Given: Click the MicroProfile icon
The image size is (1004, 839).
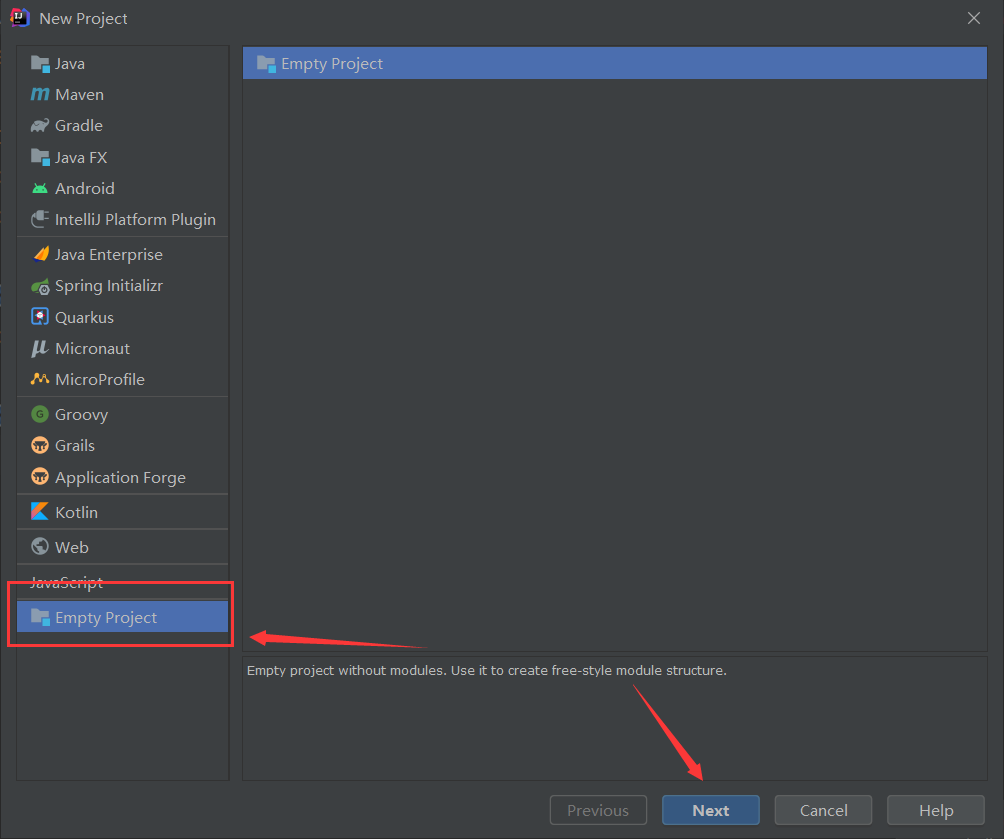Looking at the screenshot, I should [40, 379].
